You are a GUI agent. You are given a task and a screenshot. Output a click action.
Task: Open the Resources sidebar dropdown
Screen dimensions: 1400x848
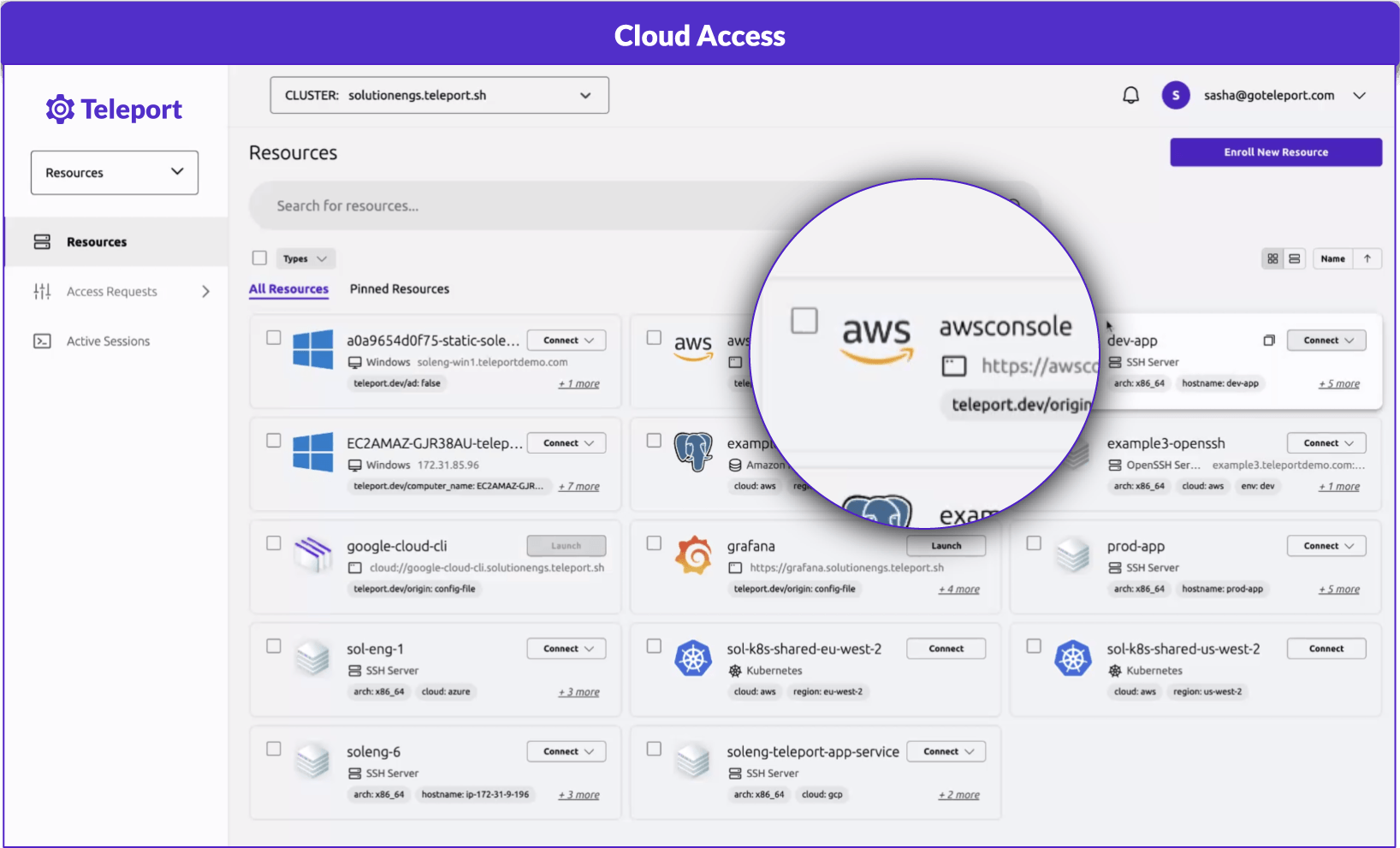pyautogui.click(x=115, y=172)
